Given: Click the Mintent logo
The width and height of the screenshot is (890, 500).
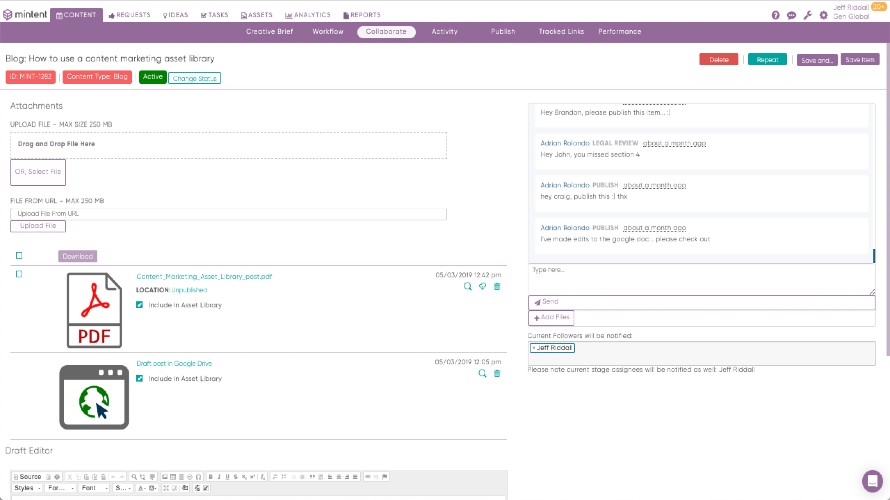Looking at the screenshot, I should (x=26, y=15).
